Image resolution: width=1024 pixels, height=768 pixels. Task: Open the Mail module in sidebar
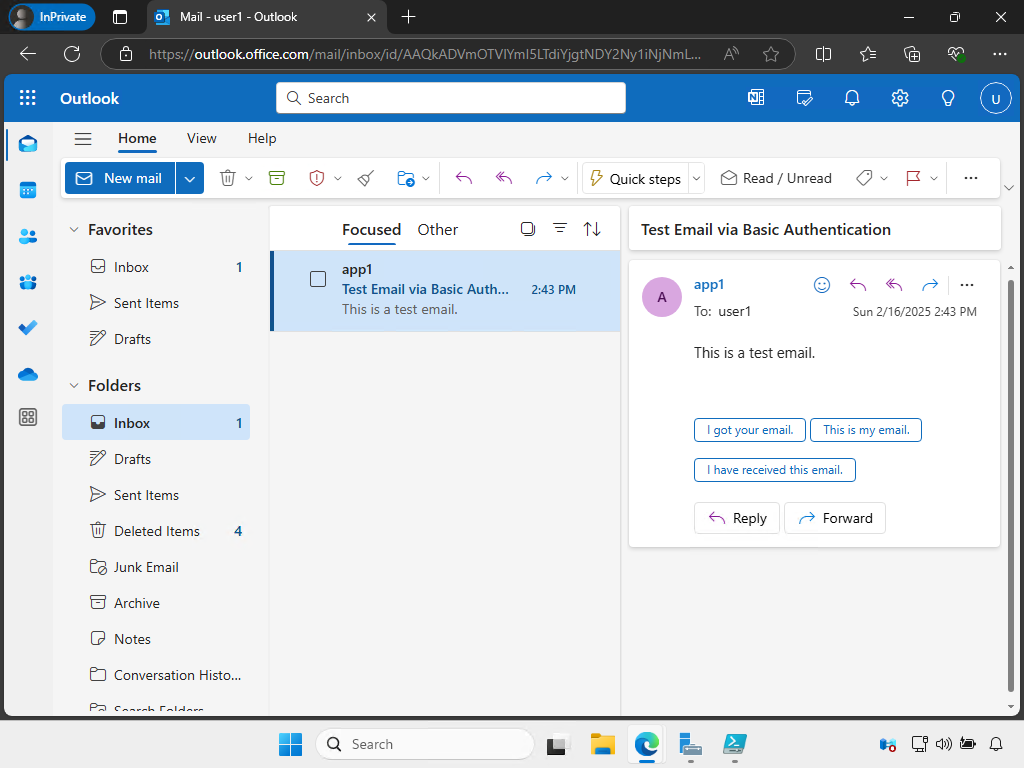coord(27,144)
